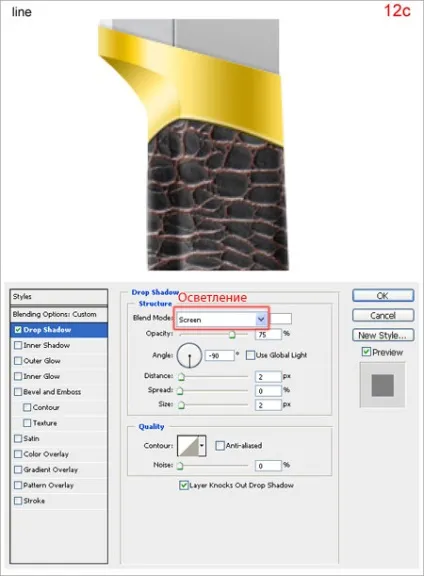This screenshot has width=424, height=576.
Task: Click the Contour curve thumbnail
Action: coord(188,446)
